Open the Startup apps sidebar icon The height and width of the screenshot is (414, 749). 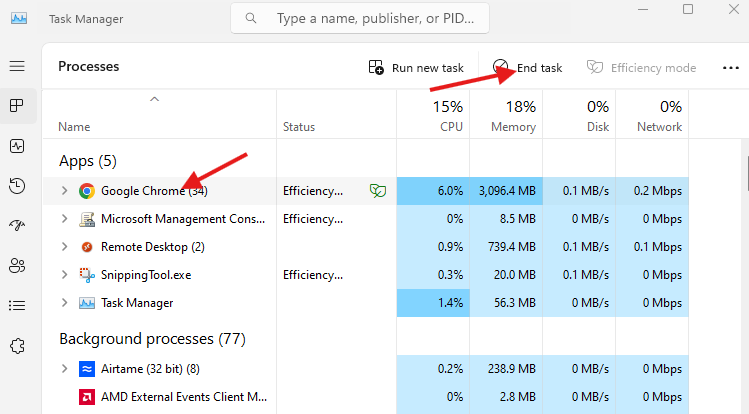click(17, 225)
